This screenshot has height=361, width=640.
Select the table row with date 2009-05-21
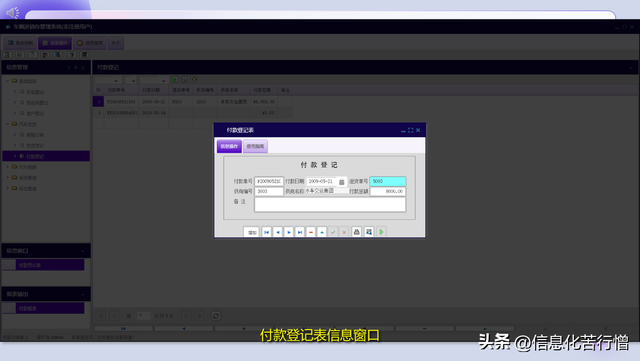point(193,101)
